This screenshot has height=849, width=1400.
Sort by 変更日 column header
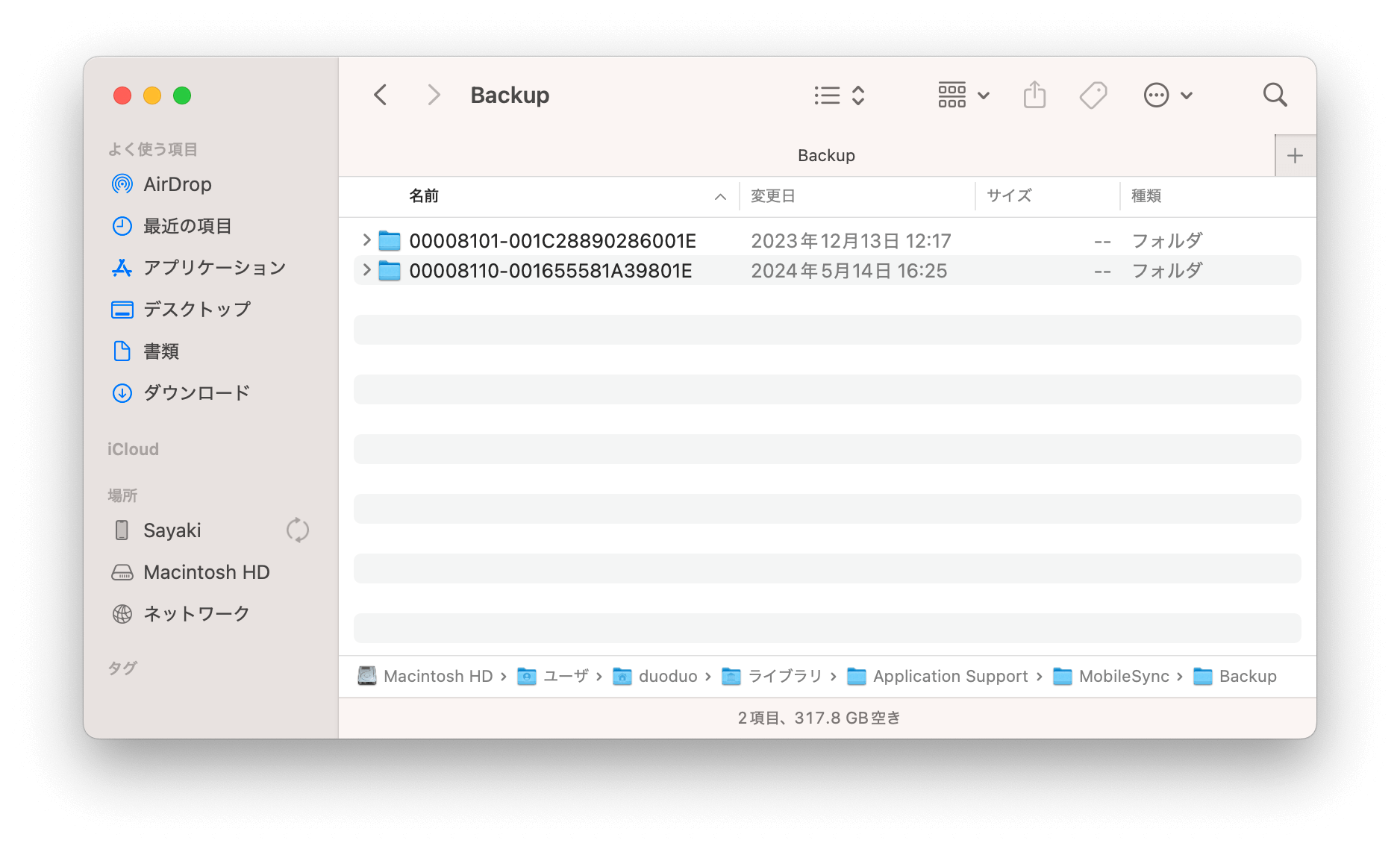tap(772, 195)
